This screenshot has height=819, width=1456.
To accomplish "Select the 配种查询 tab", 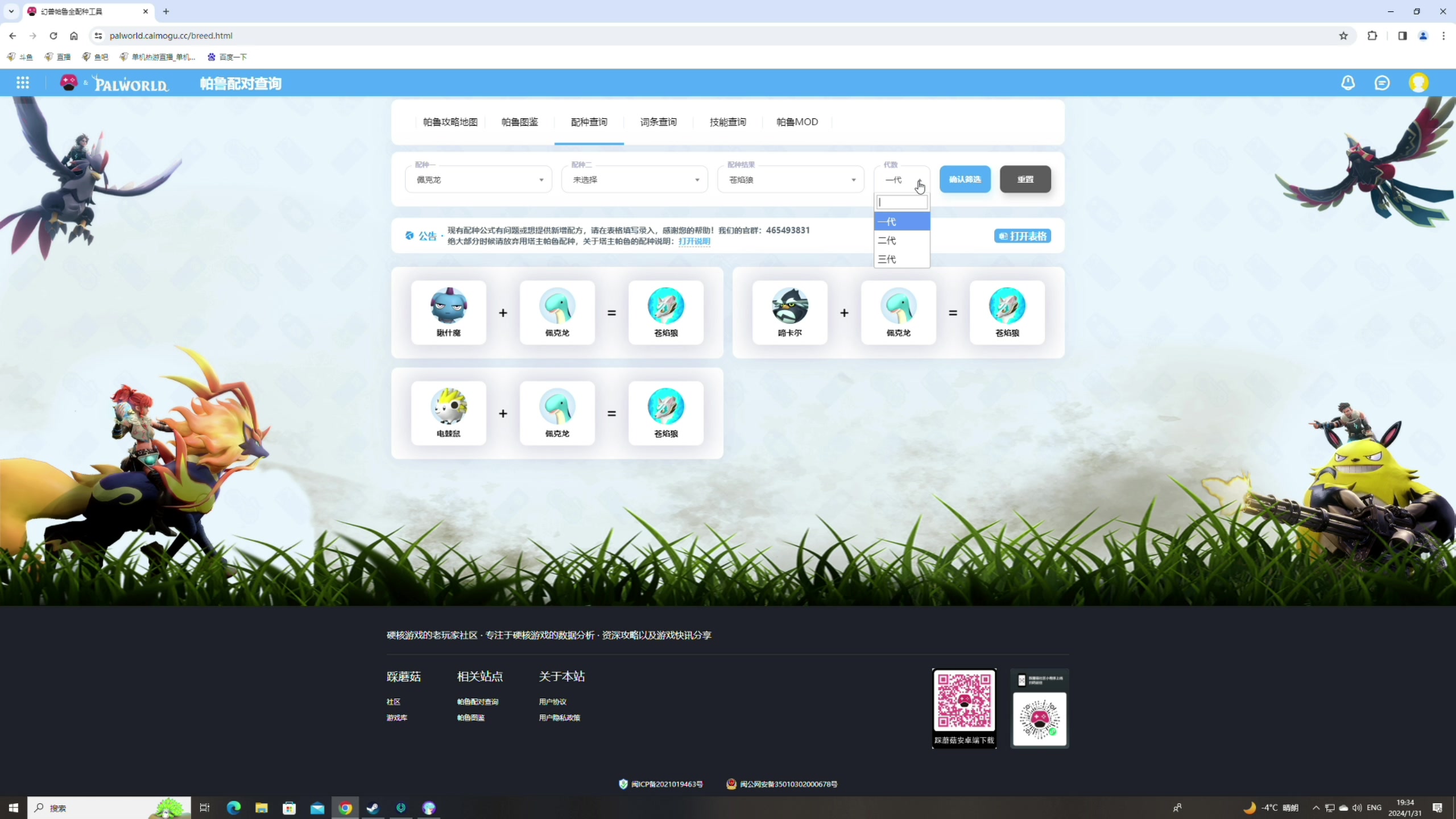I will click(589, 122).
